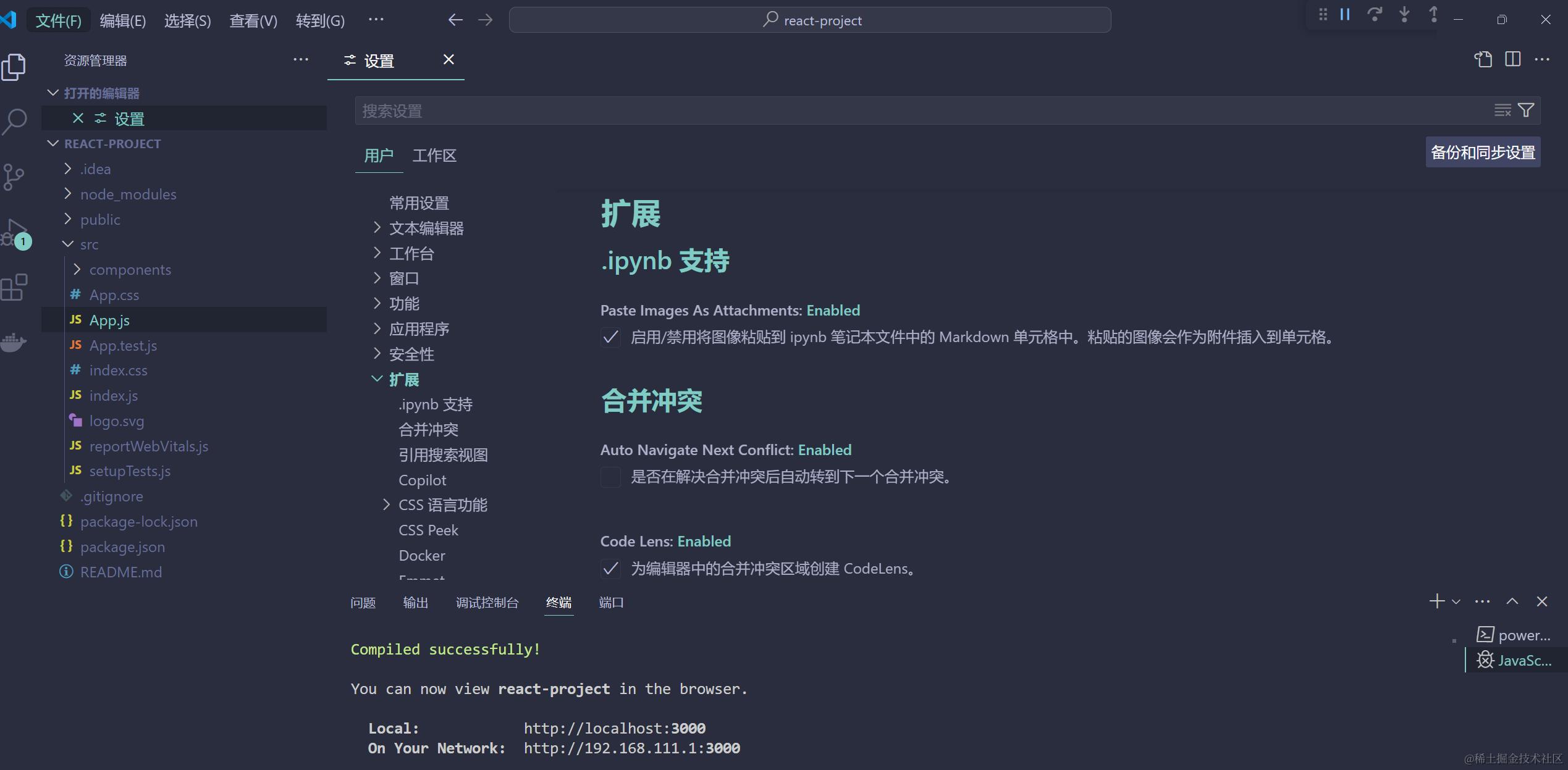Open the Source Control view
The width and height of the screenshot is (1568, 770).
pyautogui.click(x=14, y=177)
